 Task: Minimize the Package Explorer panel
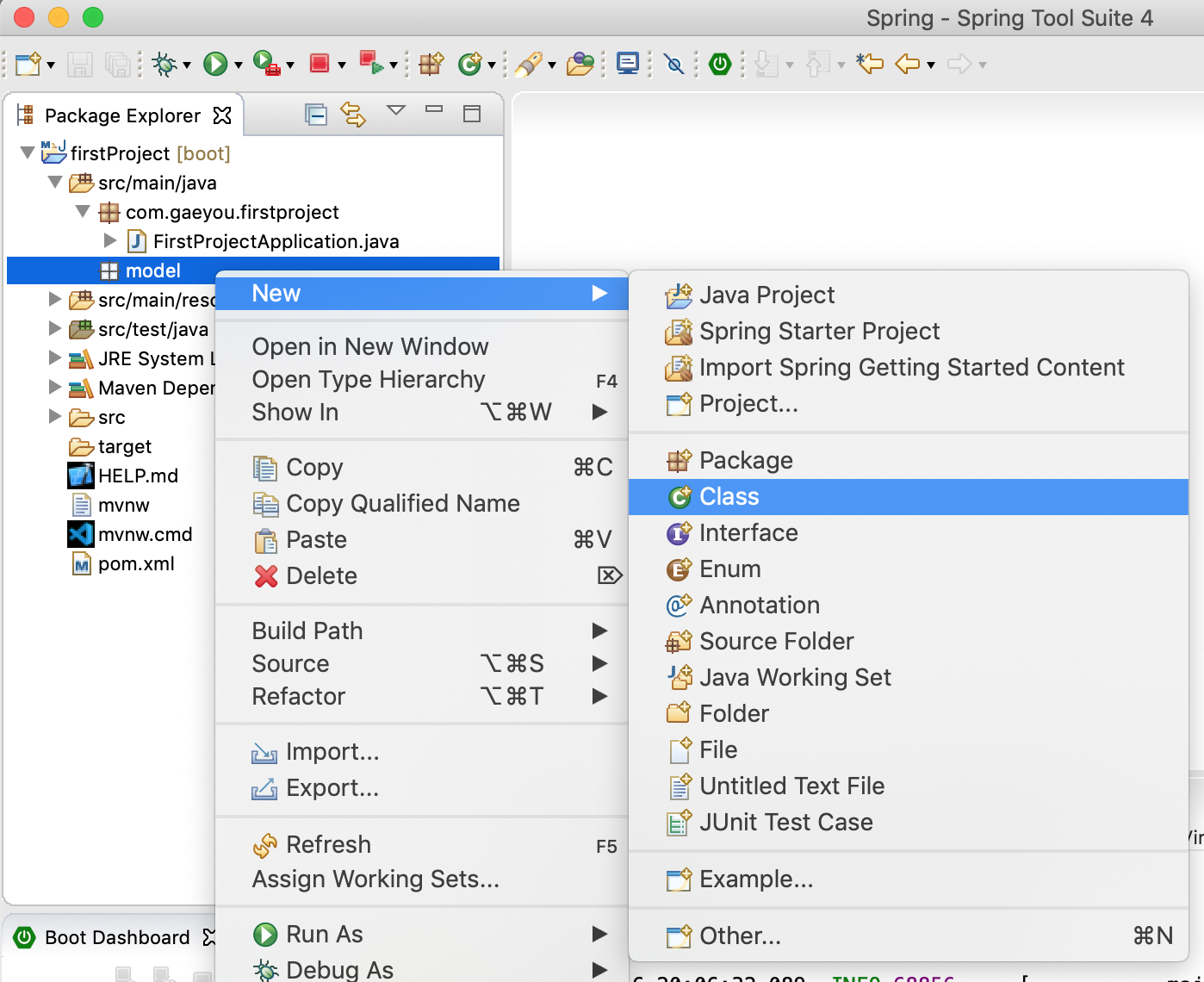tap(434, 109)
